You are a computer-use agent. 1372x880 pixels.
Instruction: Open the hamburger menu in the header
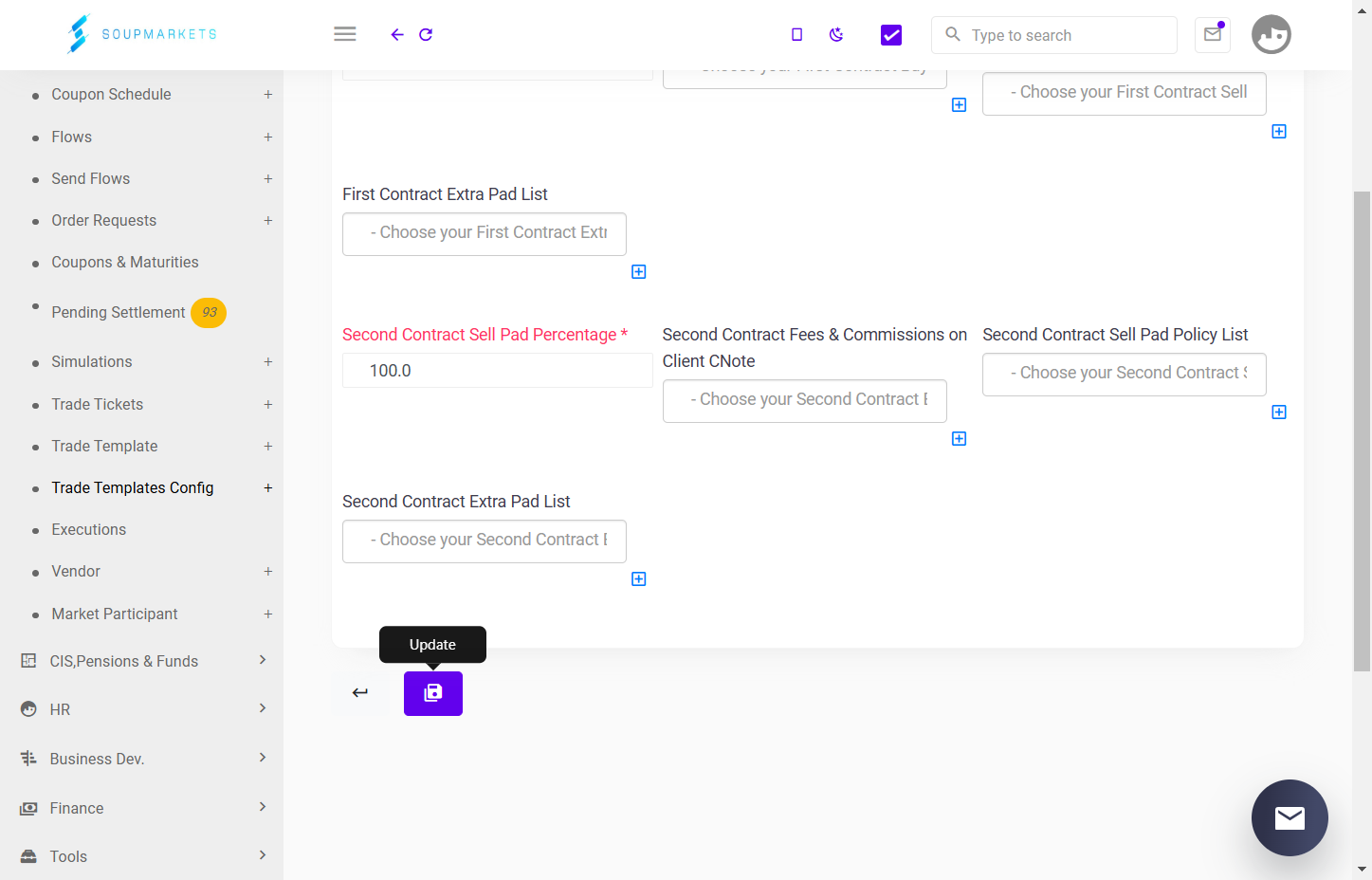click(x=345, y=34)
